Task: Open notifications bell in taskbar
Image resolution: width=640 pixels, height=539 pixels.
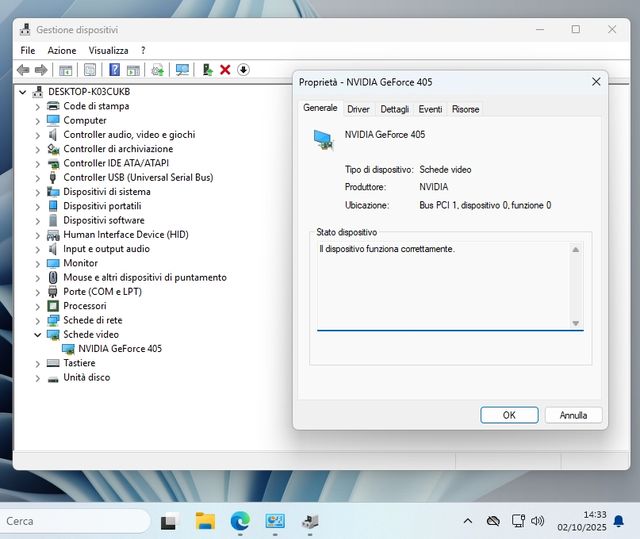Action: [x=619, y=521]
